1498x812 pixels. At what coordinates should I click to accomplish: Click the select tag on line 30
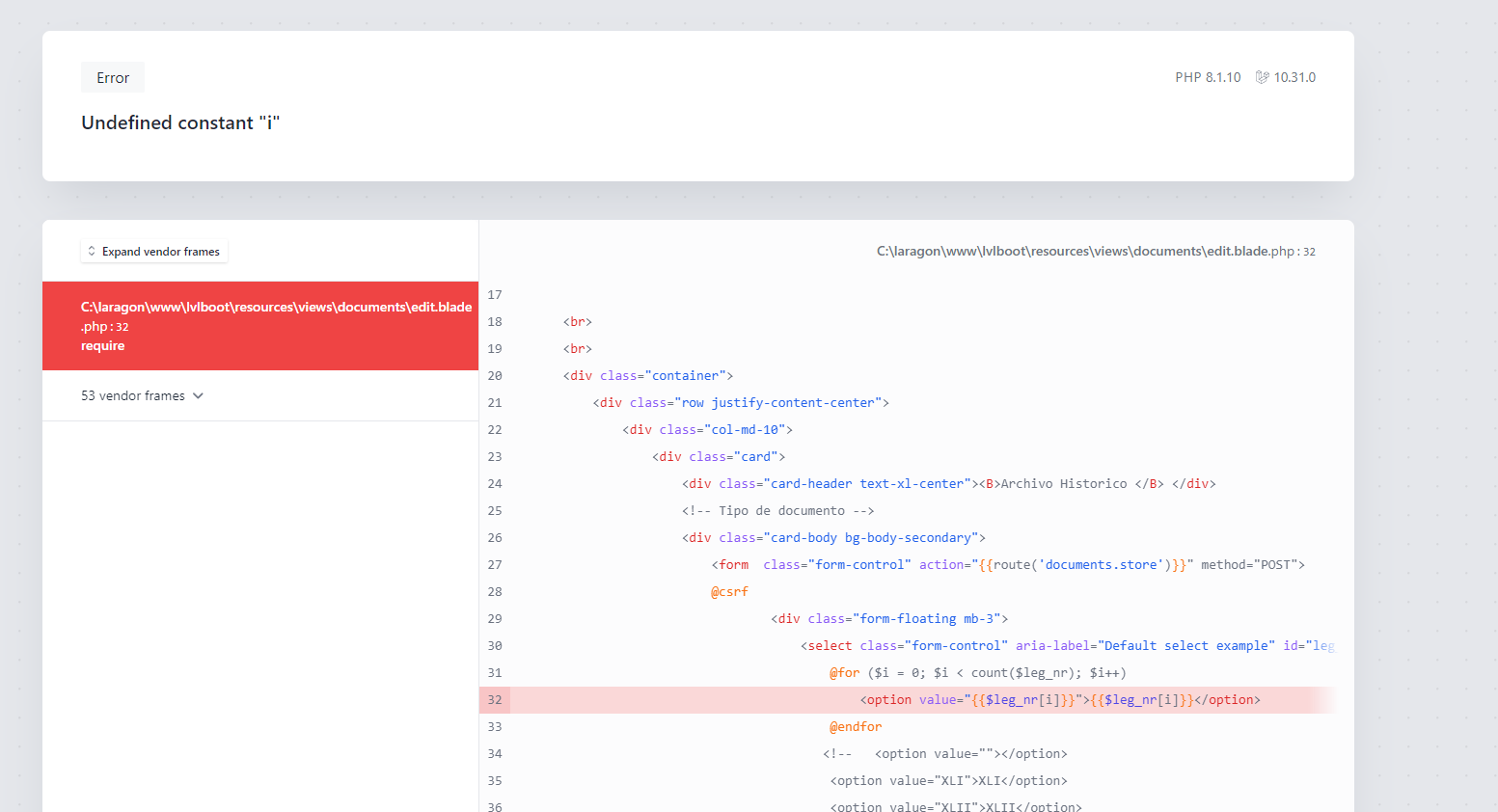[x=1067, y=646]
